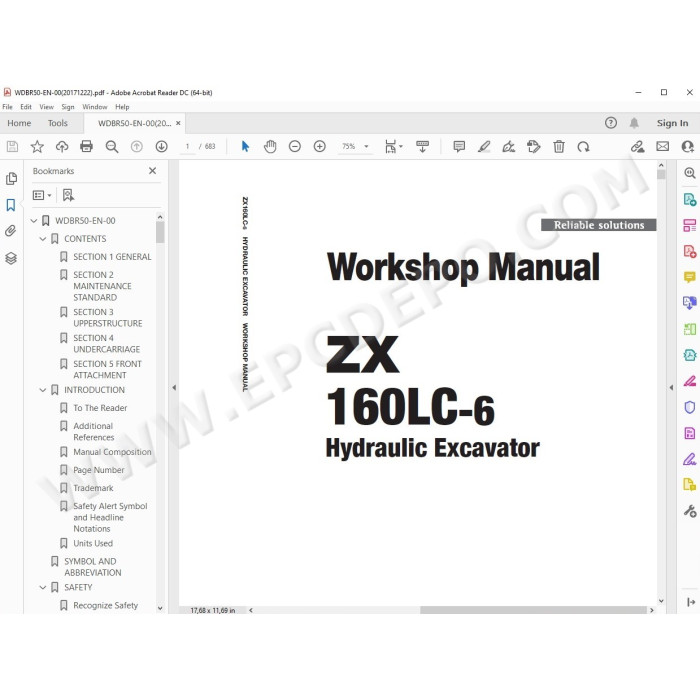
Task: Open the Help question mark icon
Action: 611,123
